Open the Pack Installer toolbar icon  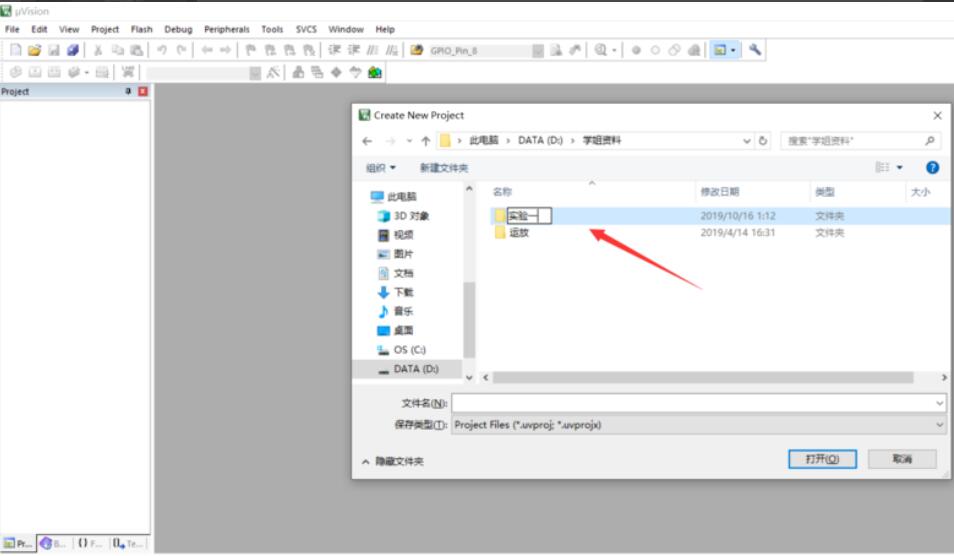(375, 72)
